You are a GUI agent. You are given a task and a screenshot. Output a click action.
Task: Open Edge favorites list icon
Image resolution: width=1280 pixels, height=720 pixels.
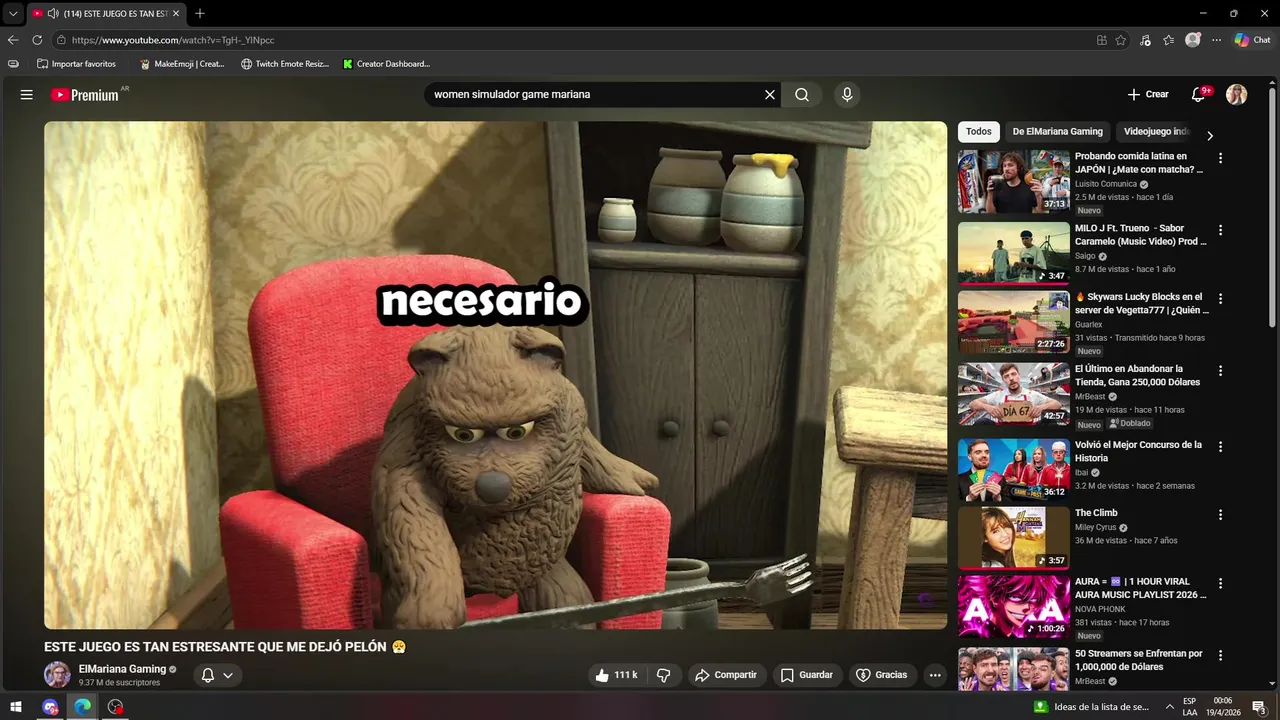pos(1168,40)
